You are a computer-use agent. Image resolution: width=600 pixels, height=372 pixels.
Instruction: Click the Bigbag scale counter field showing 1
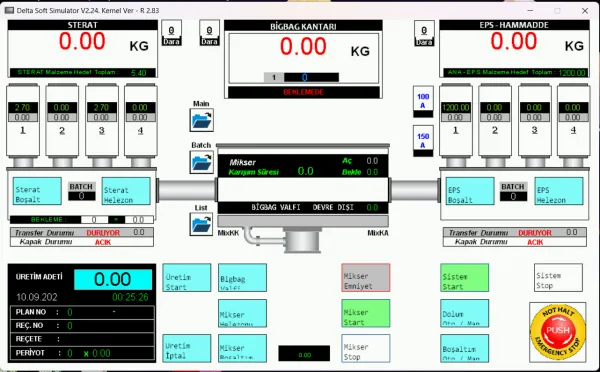274,77
